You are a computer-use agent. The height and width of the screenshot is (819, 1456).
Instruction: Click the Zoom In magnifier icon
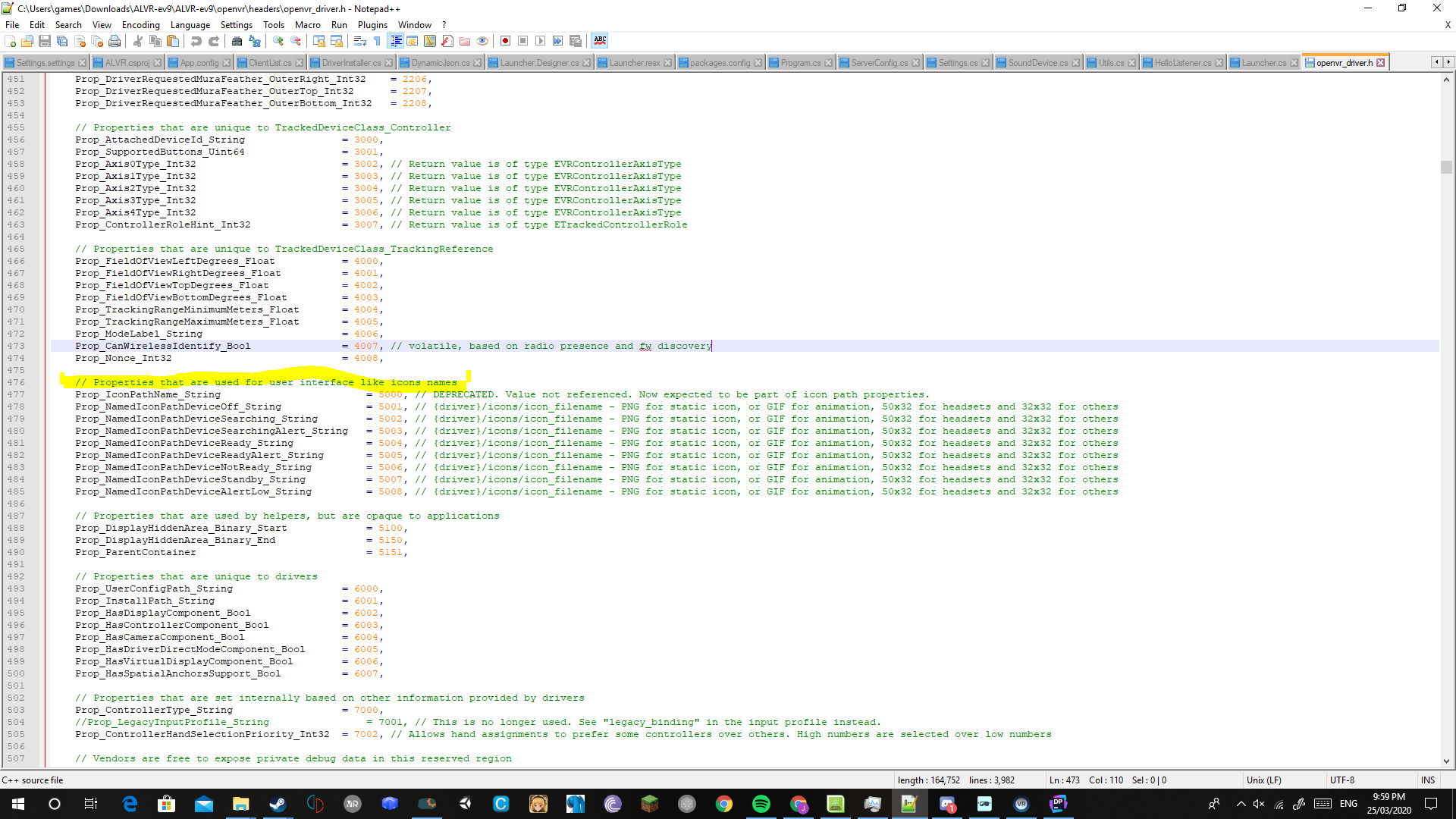(x=278, y=41)
